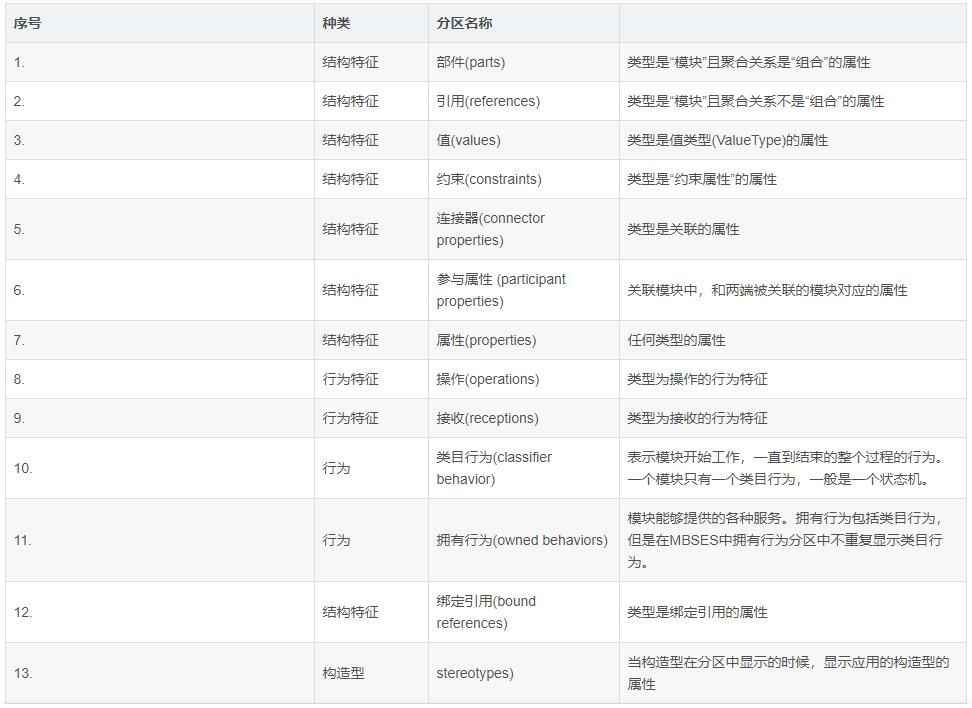Select the 序号 column header
972x708 pixels.
point(160,24)
